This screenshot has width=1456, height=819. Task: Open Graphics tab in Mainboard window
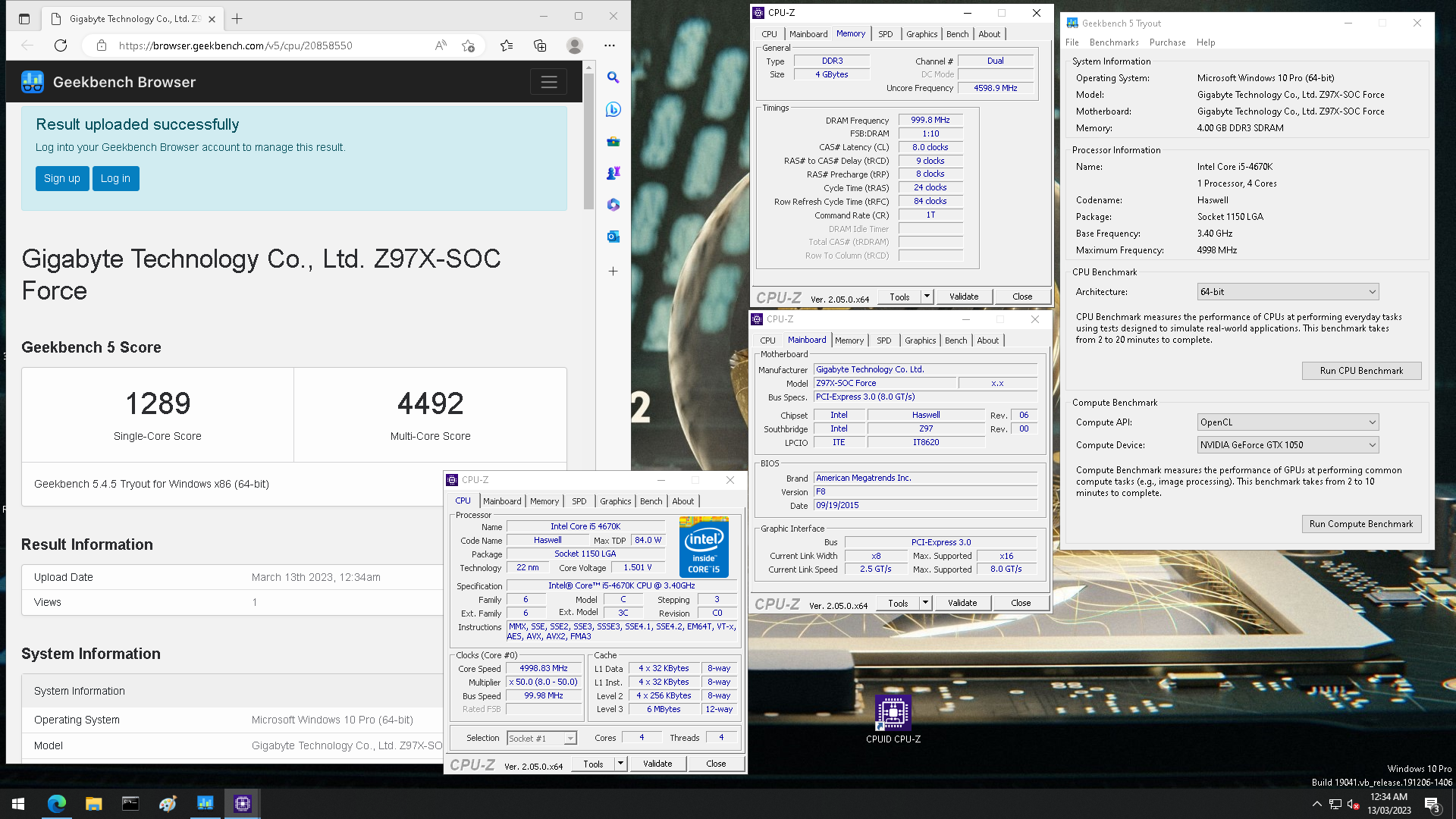pyautogui.click(x=920, y=340)
